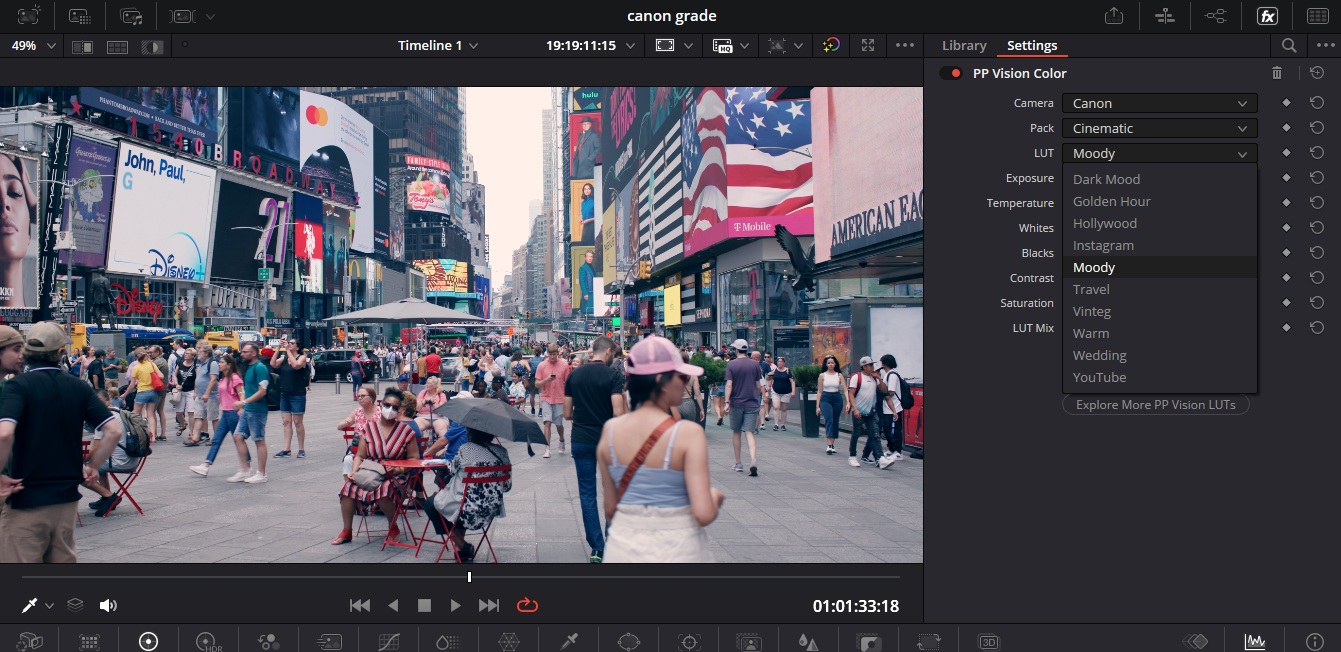Reset the LUT parameter
1341x652 pixels.
pos(1317,153)
